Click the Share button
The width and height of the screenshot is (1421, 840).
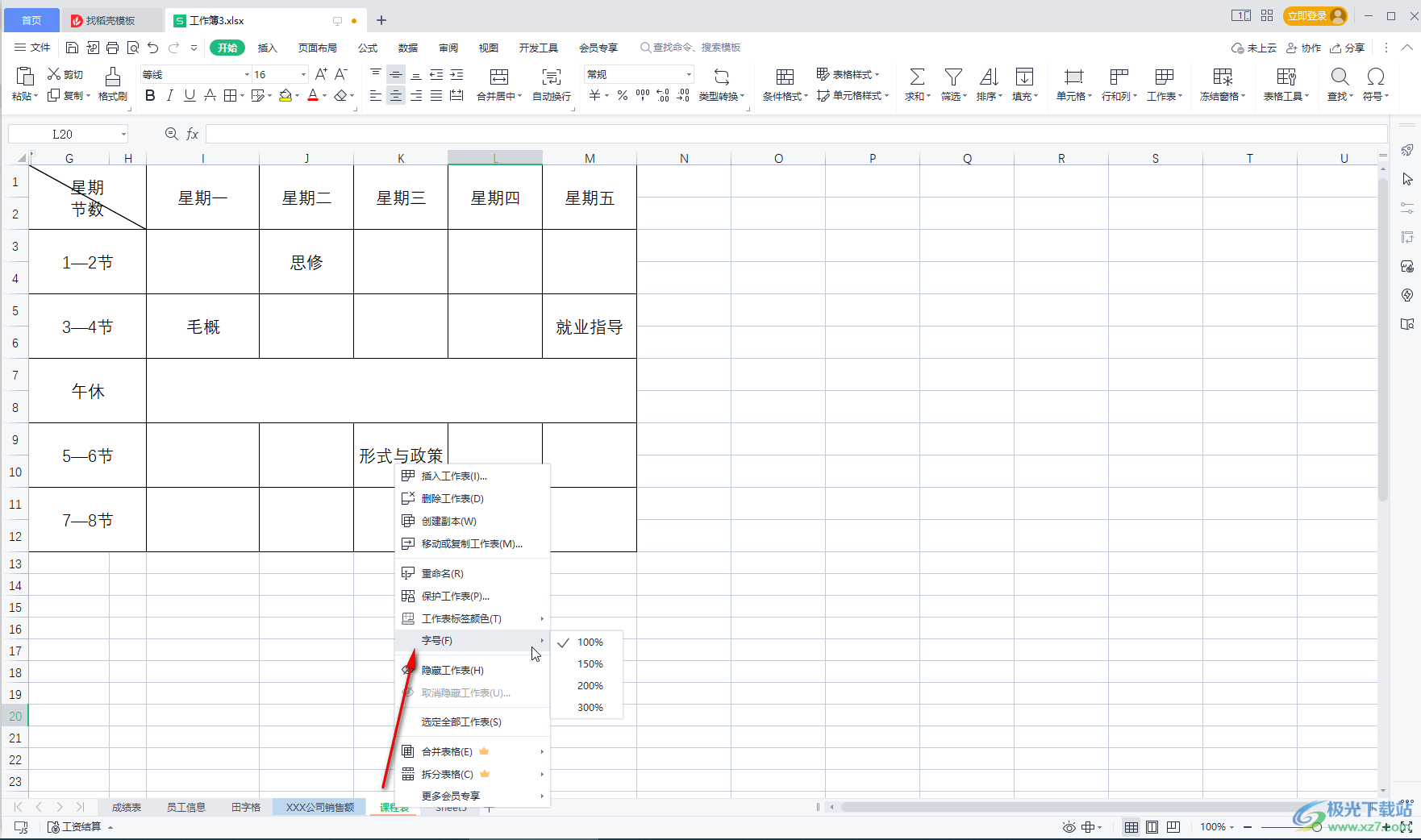pos(1348,48)
